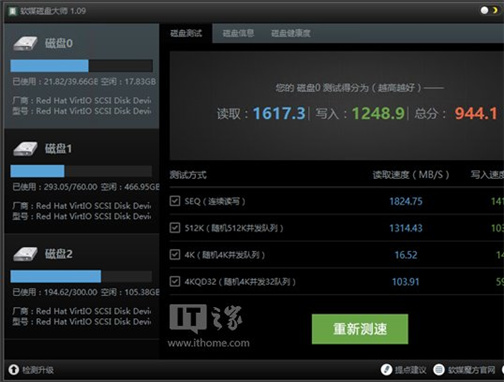Click the 4K read speed 16.52
This screenshot has height=382, width=504.
pyautogui.click(x=406, y=255)
